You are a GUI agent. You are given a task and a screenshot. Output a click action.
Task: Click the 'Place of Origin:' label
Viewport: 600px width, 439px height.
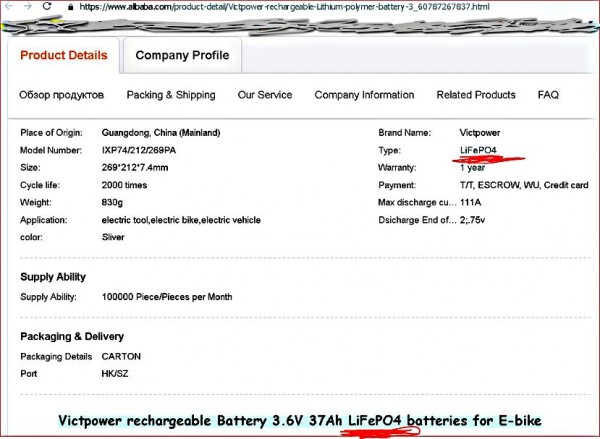51,133
